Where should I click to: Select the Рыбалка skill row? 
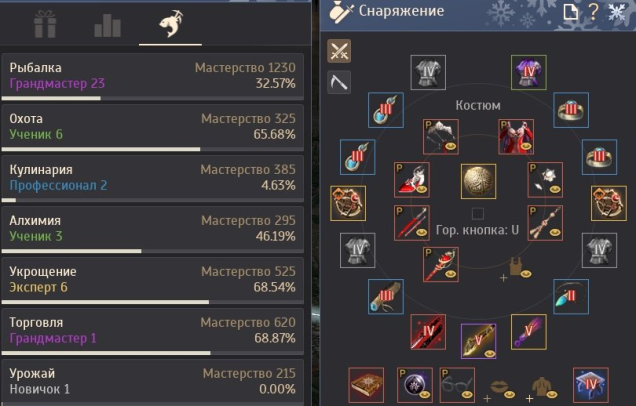[153, 77]
